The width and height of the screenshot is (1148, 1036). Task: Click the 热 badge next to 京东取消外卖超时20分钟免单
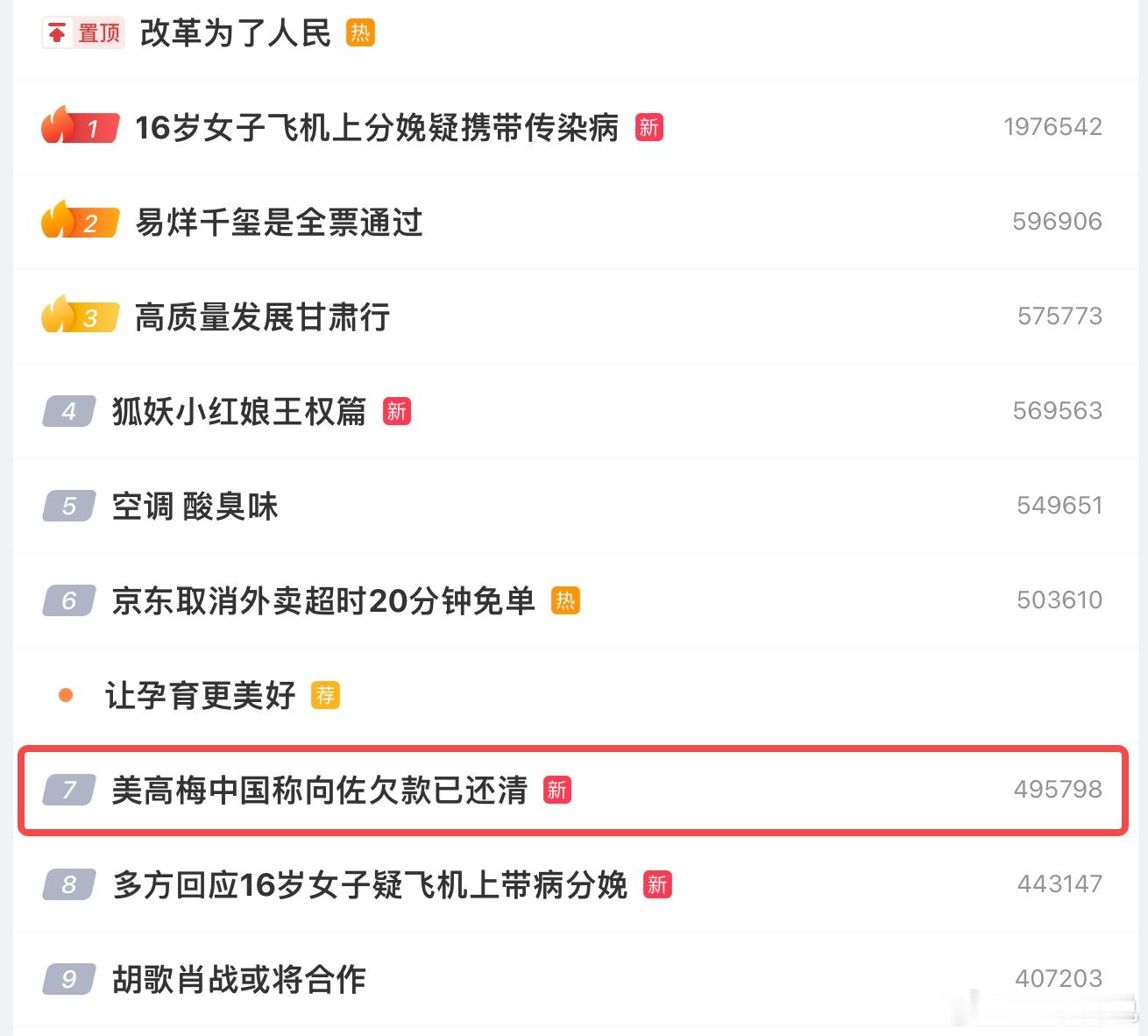(565, 600)
